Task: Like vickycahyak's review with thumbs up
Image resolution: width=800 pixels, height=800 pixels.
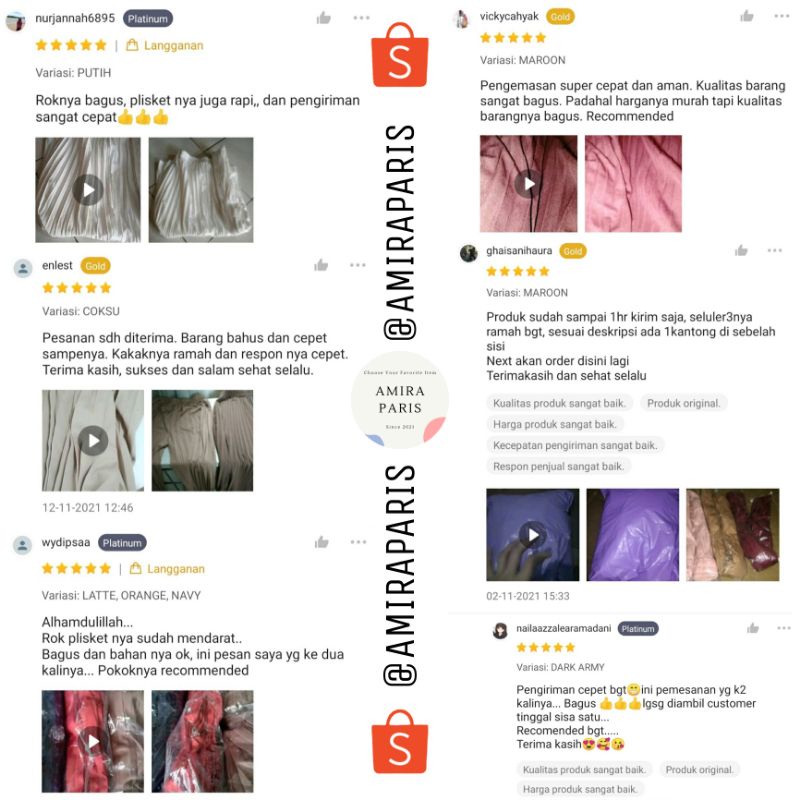Action: 747,16
